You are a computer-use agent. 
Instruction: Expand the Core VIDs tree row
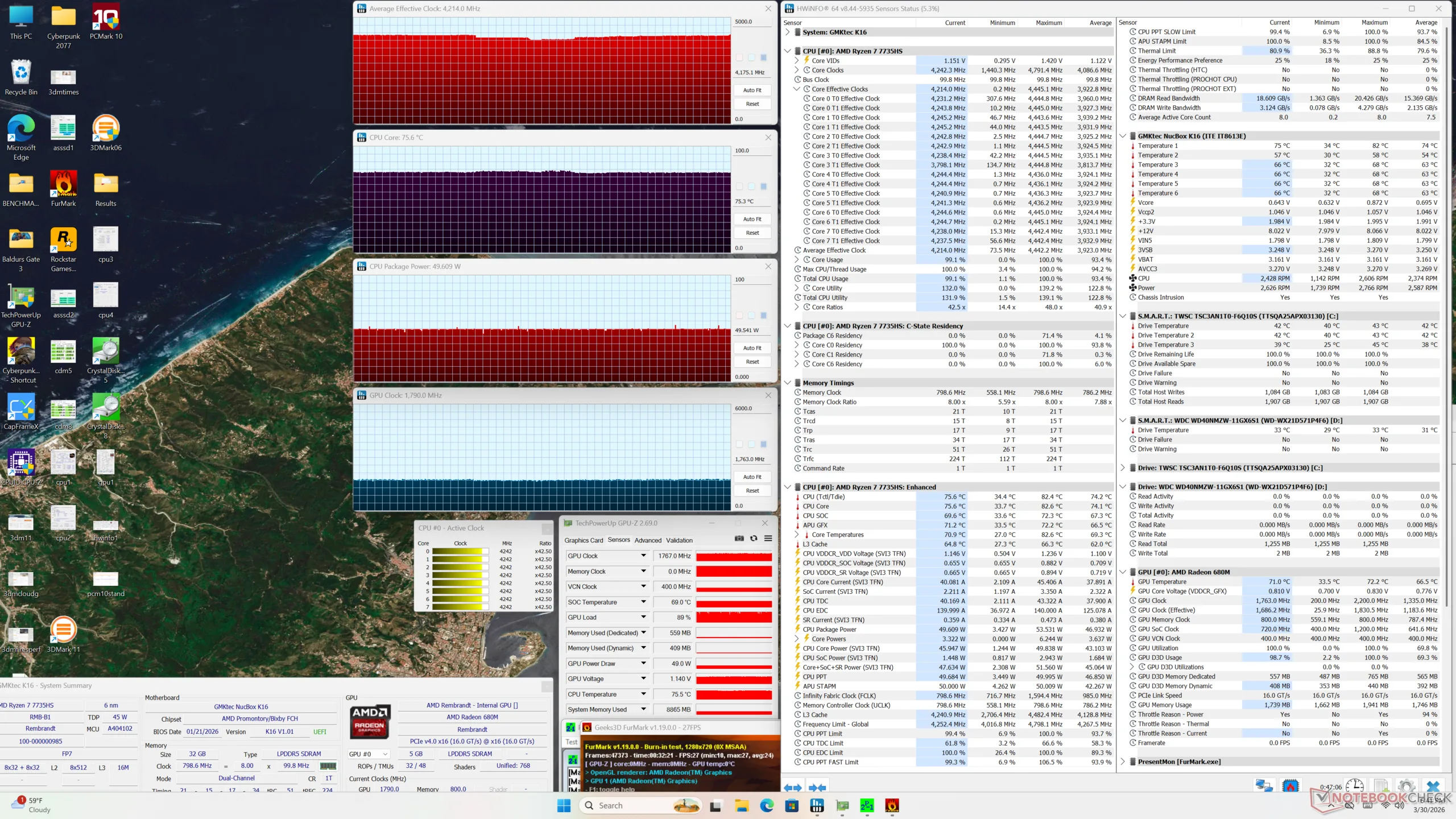pyautogui.click(x=796, y=60)
